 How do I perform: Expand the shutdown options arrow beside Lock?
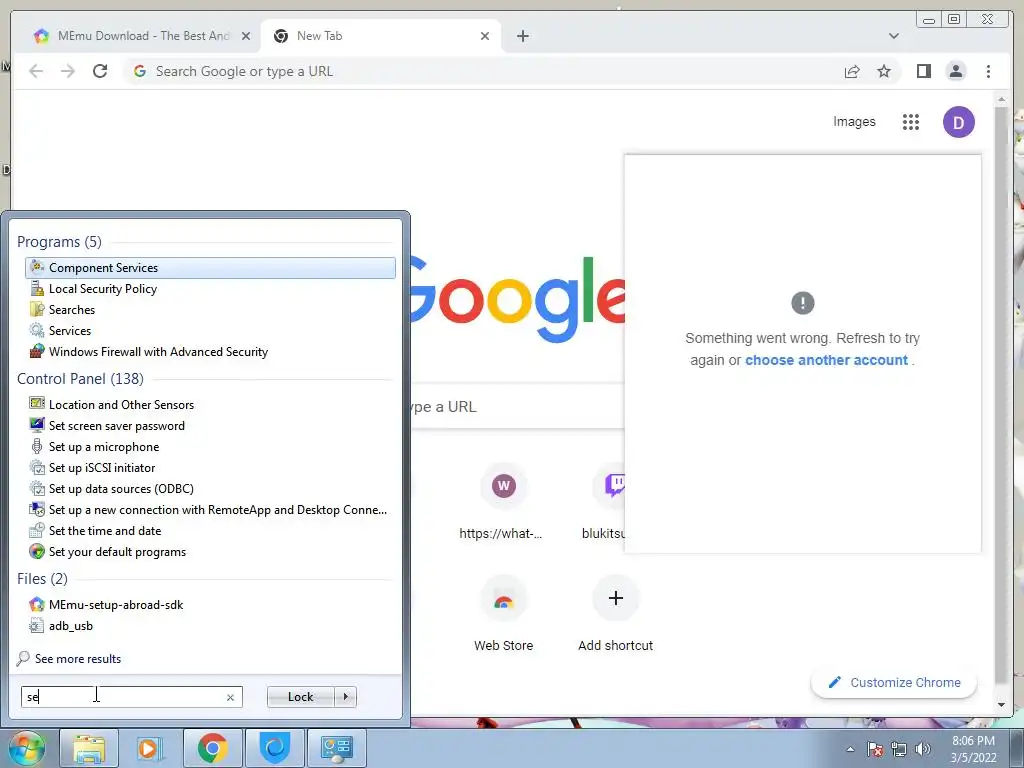(x=345, y=697)
